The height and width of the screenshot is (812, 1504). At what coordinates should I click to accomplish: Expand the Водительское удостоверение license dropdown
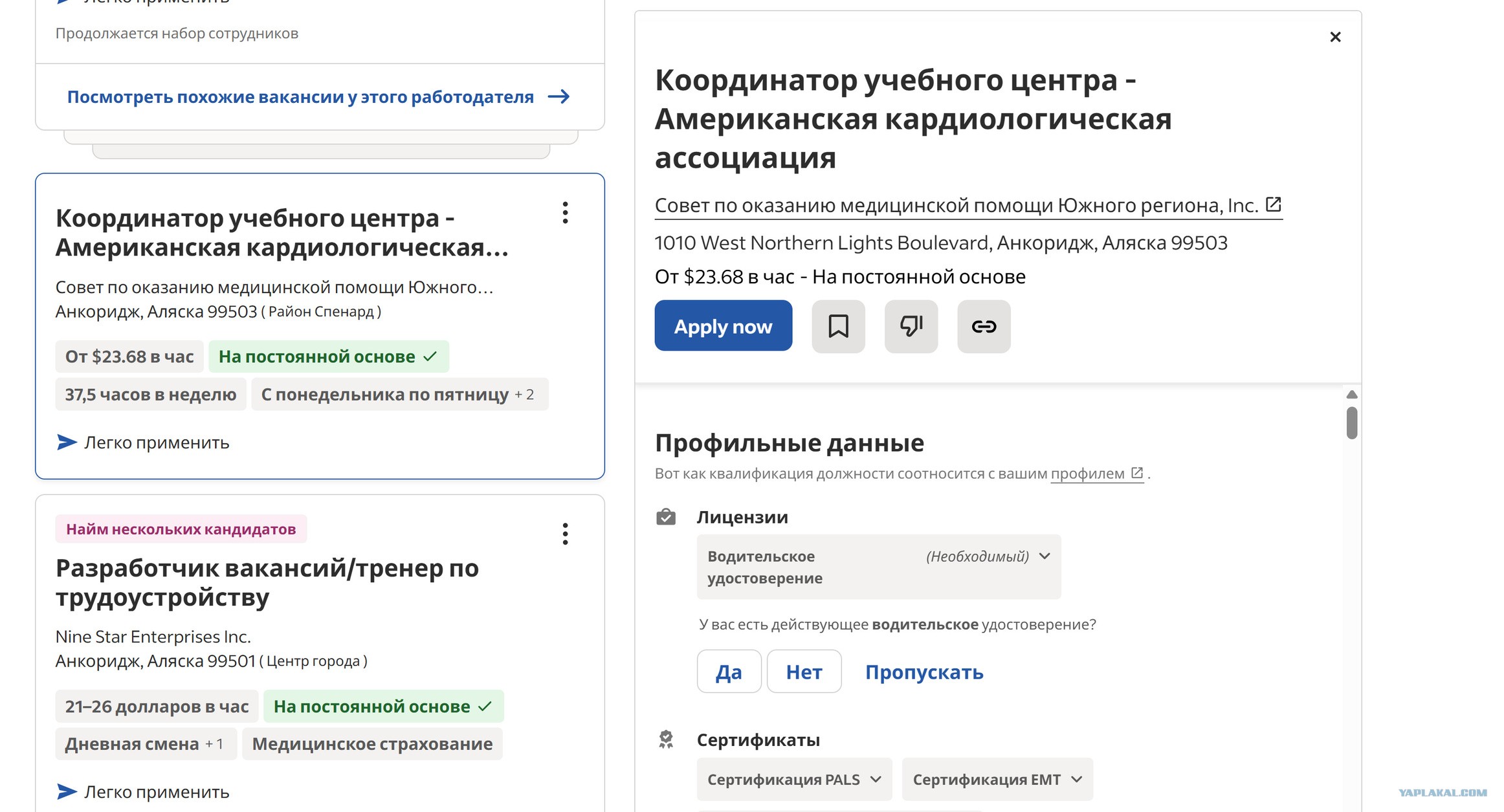(879, 567)
